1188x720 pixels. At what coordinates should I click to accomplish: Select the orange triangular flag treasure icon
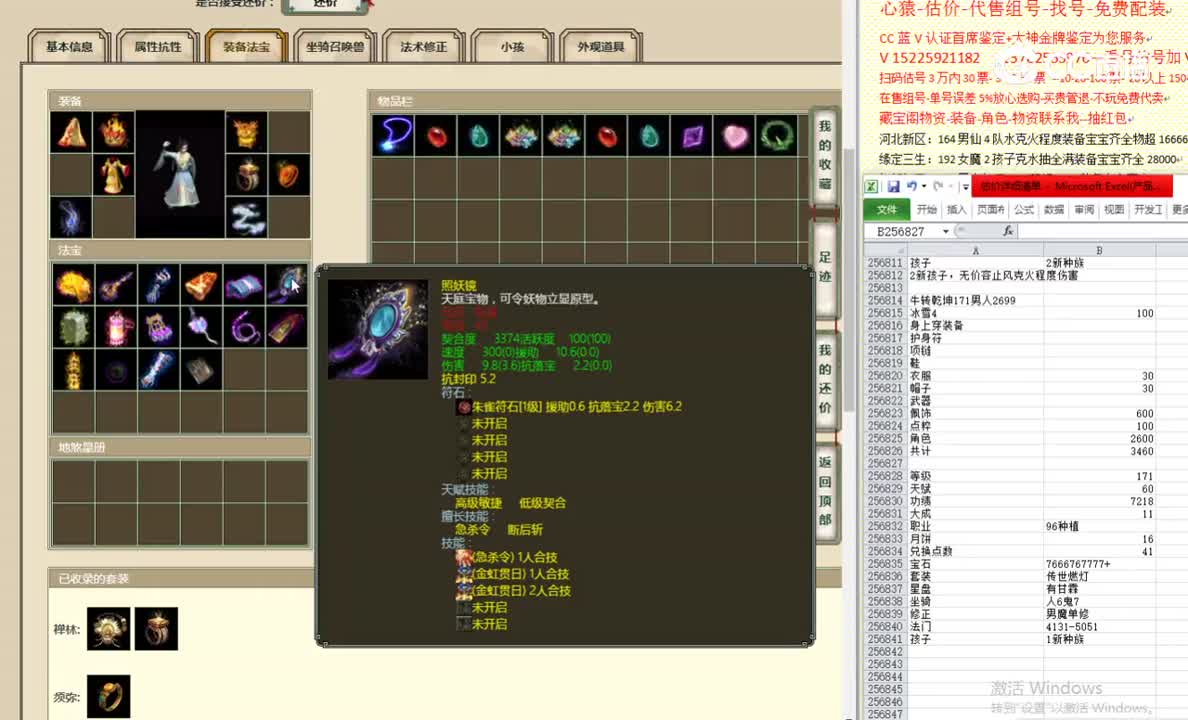coord(201,285)
